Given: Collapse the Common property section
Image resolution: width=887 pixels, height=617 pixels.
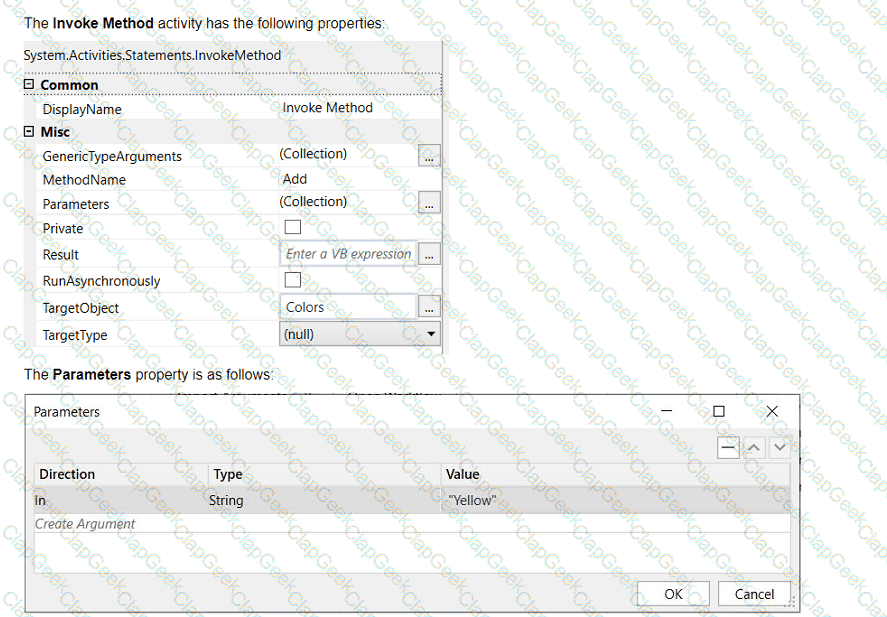Looking at the screenshot, I should click(29, 84).
